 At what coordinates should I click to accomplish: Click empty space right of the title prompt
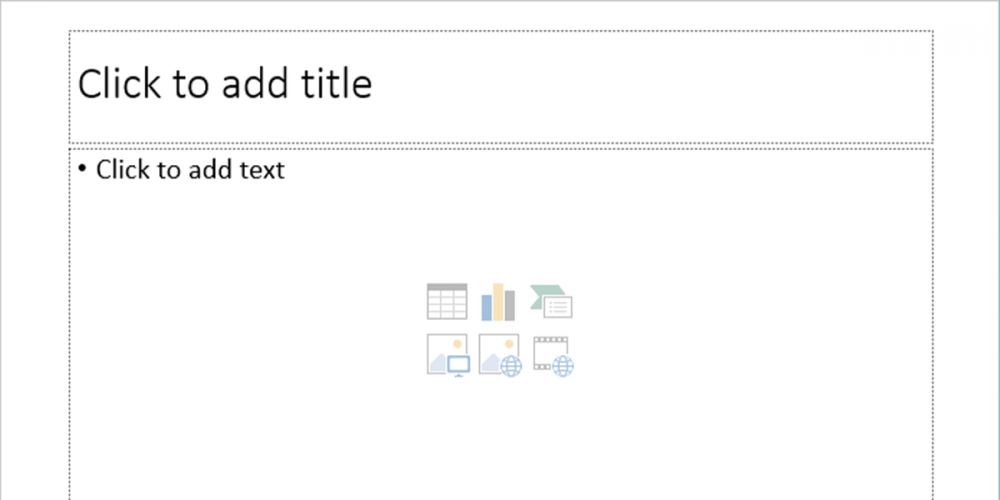click(x=650, y=85)
